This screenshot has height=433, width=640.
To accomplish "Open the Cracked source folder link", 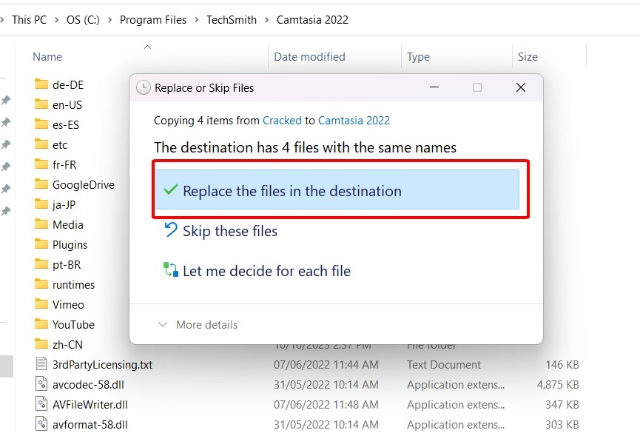I will (x=282, y=120).
